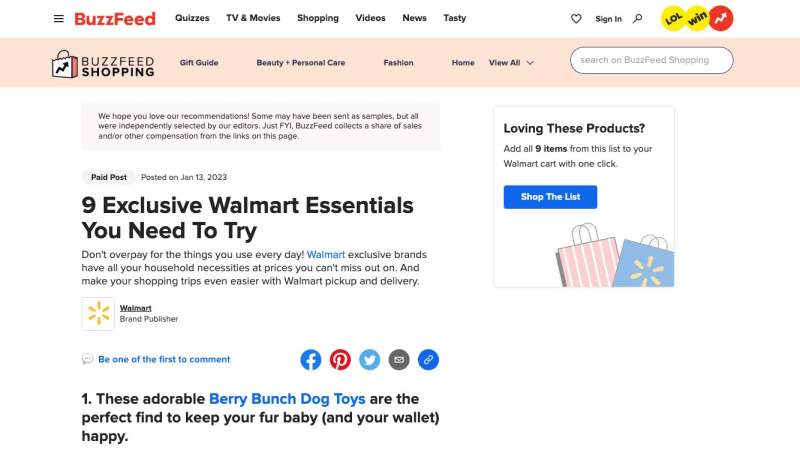800x450 pixels.
Task: Share the article on Twitter
Action: [x=369, y=360]
